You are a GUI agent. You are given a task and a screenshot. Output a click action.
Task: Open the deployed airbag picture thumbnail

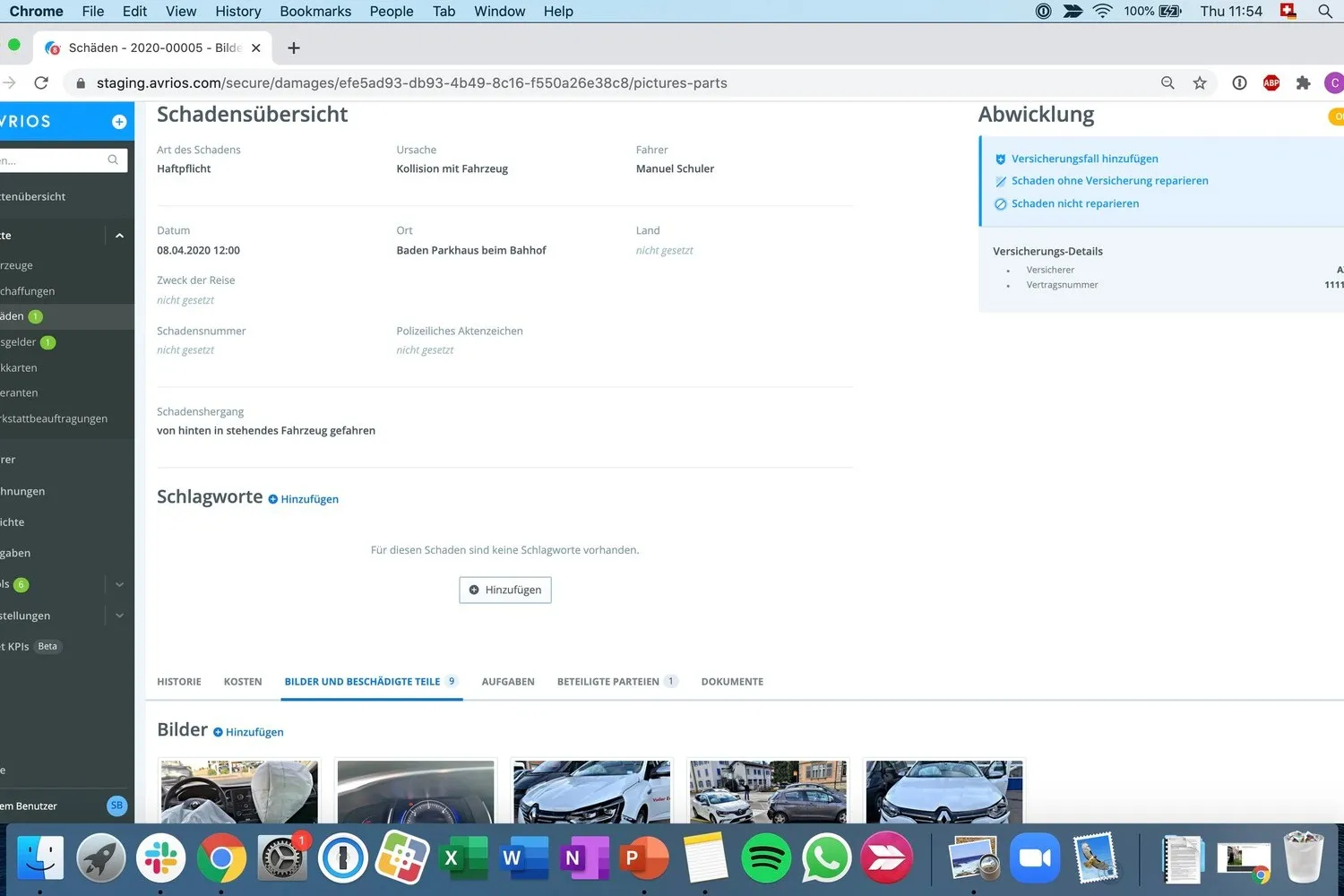pyautogui.click(x=239, y=791)
